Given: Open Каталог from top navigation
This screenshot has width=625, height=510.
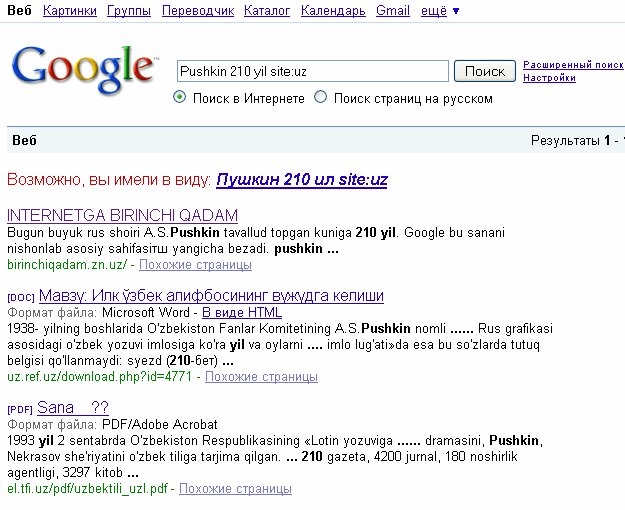Looking at the screenshot, I should pyautogui.click(x=267, y=11).
